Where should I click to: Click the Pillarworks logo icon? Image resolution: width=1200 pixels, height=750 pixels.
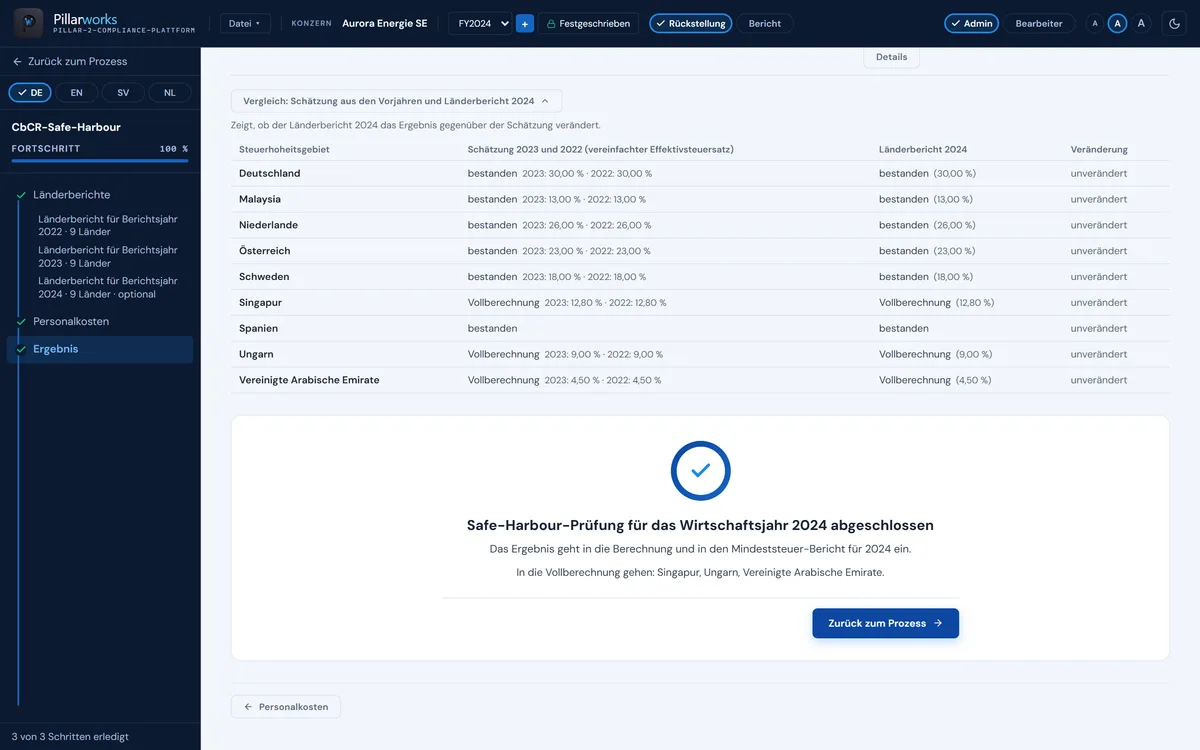coord(28,23)
